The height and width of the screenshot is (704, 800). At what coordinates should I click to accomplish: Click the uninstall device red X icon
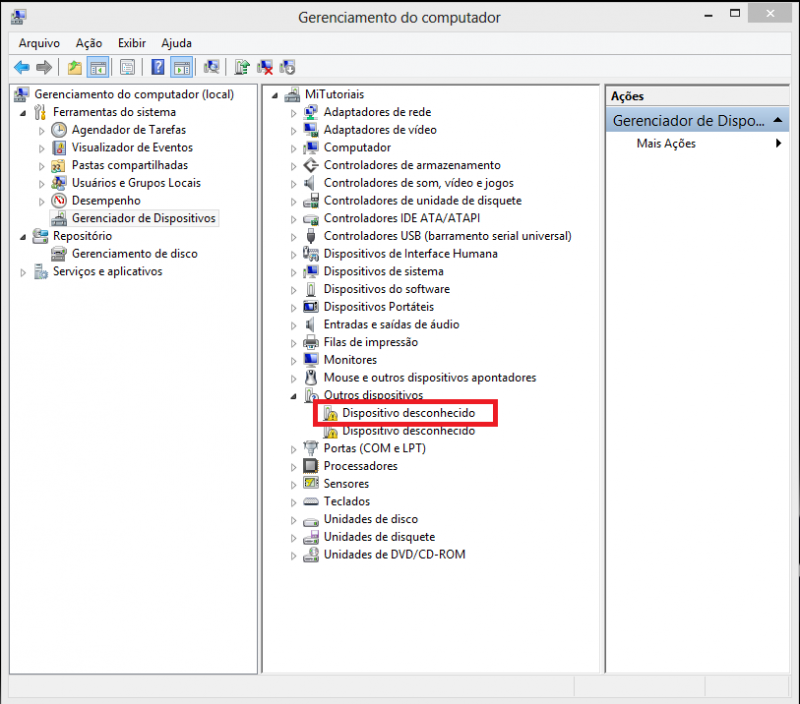265,68
